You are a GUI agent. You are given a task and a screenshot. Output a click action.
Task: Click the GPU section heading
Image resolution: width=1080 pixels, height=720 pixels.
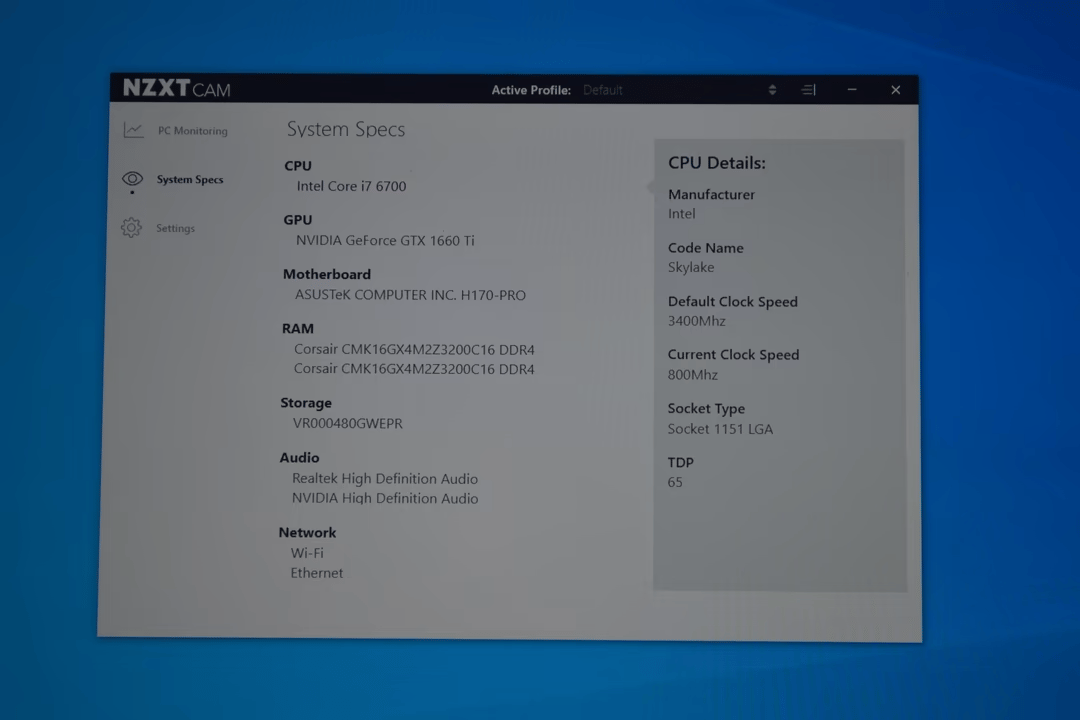pos(298,220)
